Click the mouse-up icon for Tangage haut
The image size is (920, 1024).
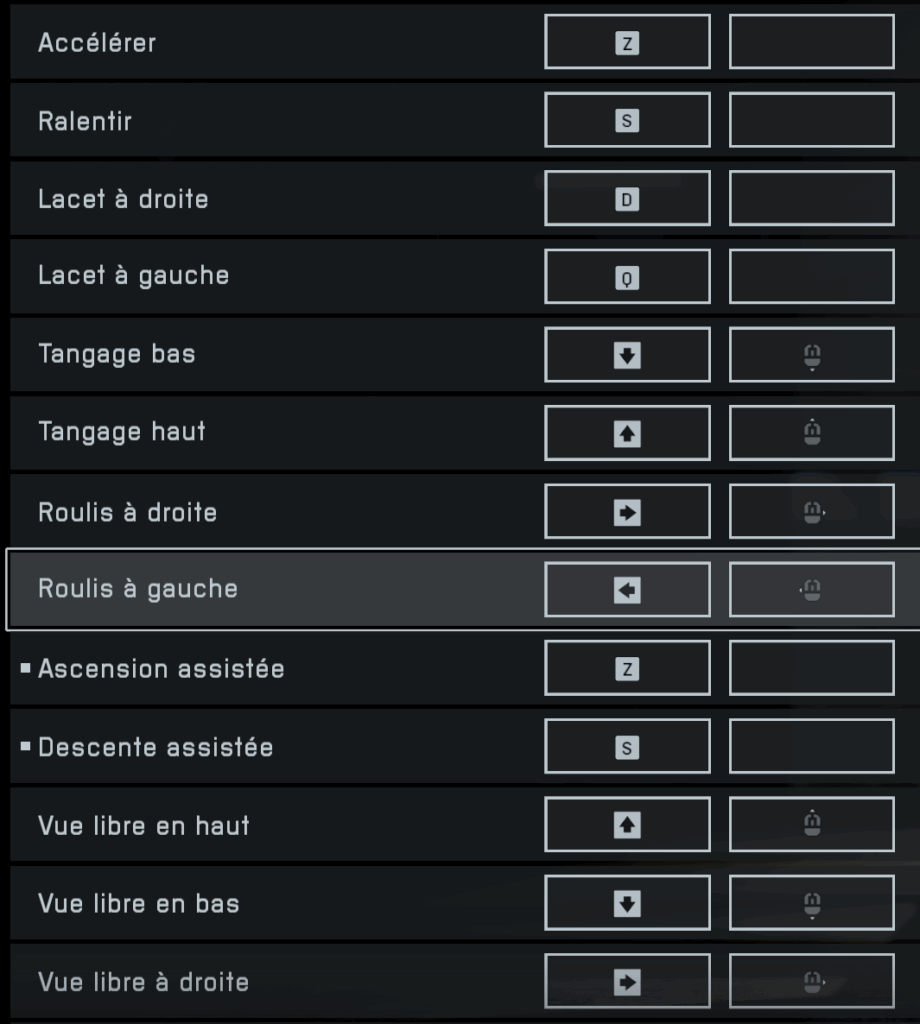point(812,433)
